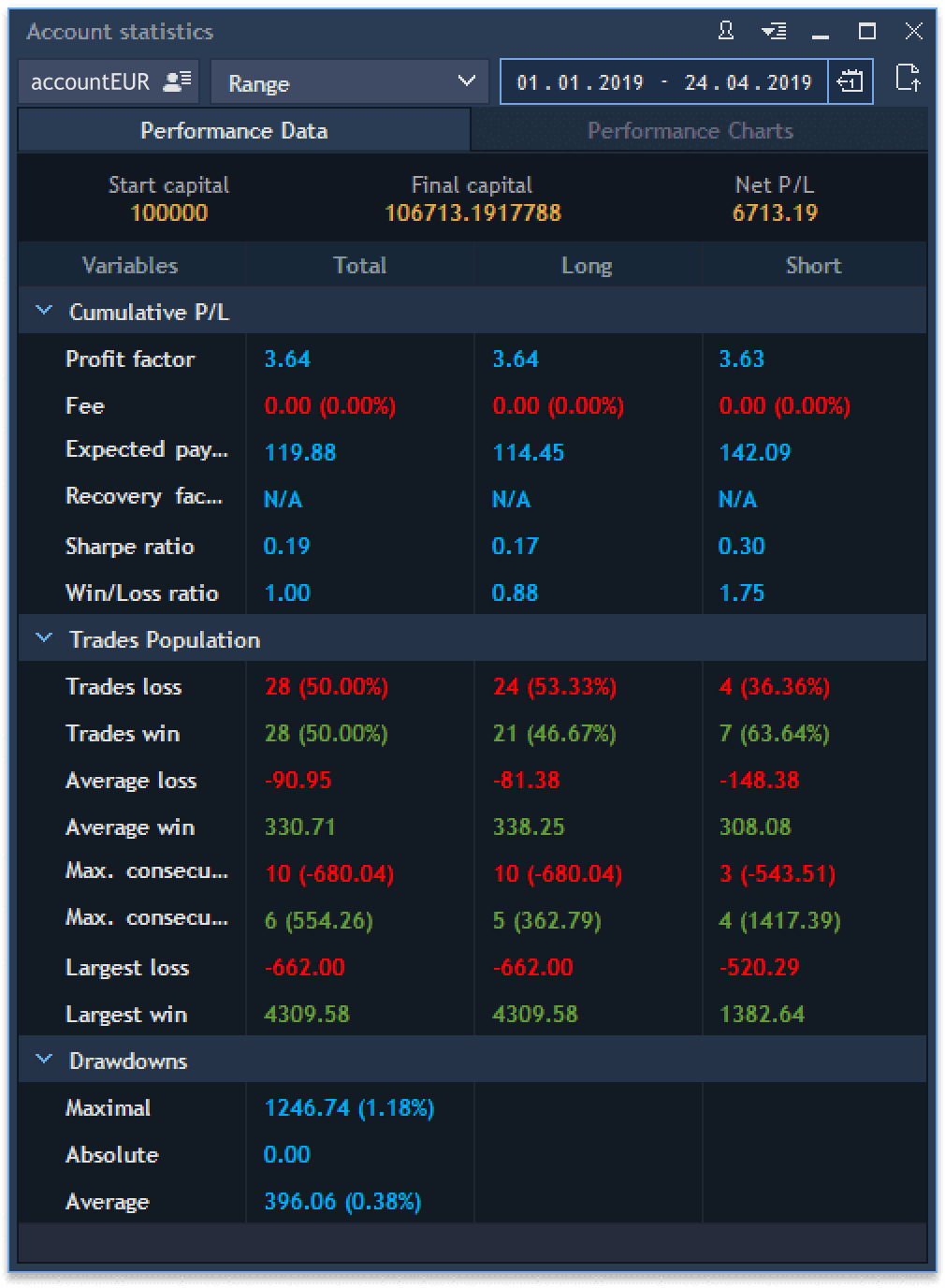Collapse the Cumulative P/L section
945x1288 pixels.
[x=42, y=310]
